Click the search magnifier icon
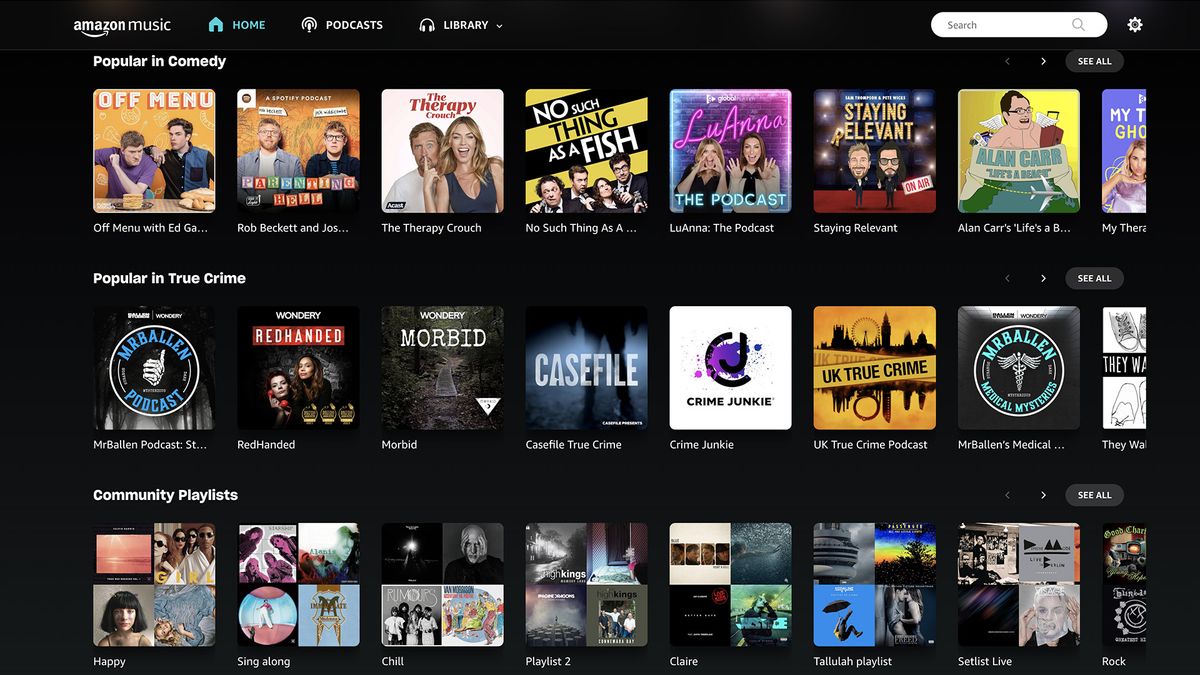The height and width of the screenshot is (675, 1200). pyautogui.click(x=1078, y=24)
